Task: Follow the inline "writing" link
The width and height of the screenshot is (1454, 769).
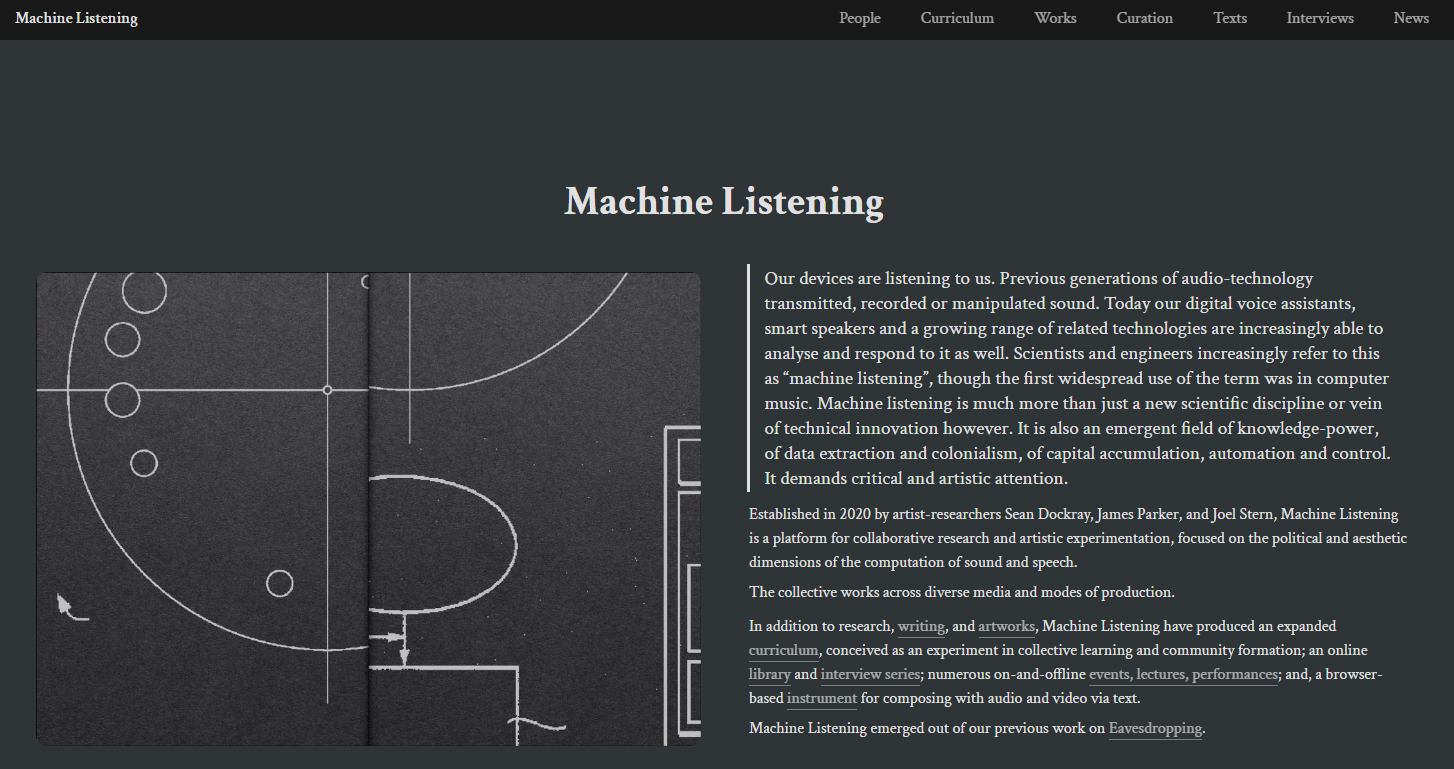Action: (920, 627)
